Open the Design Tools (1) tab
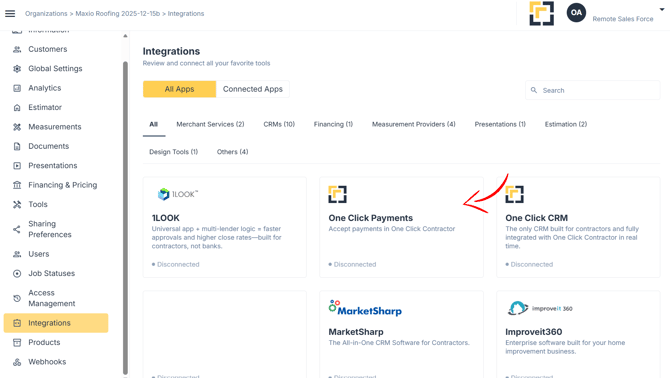The width and height of the screenshot is (670, 378). [x=173, y=152]
